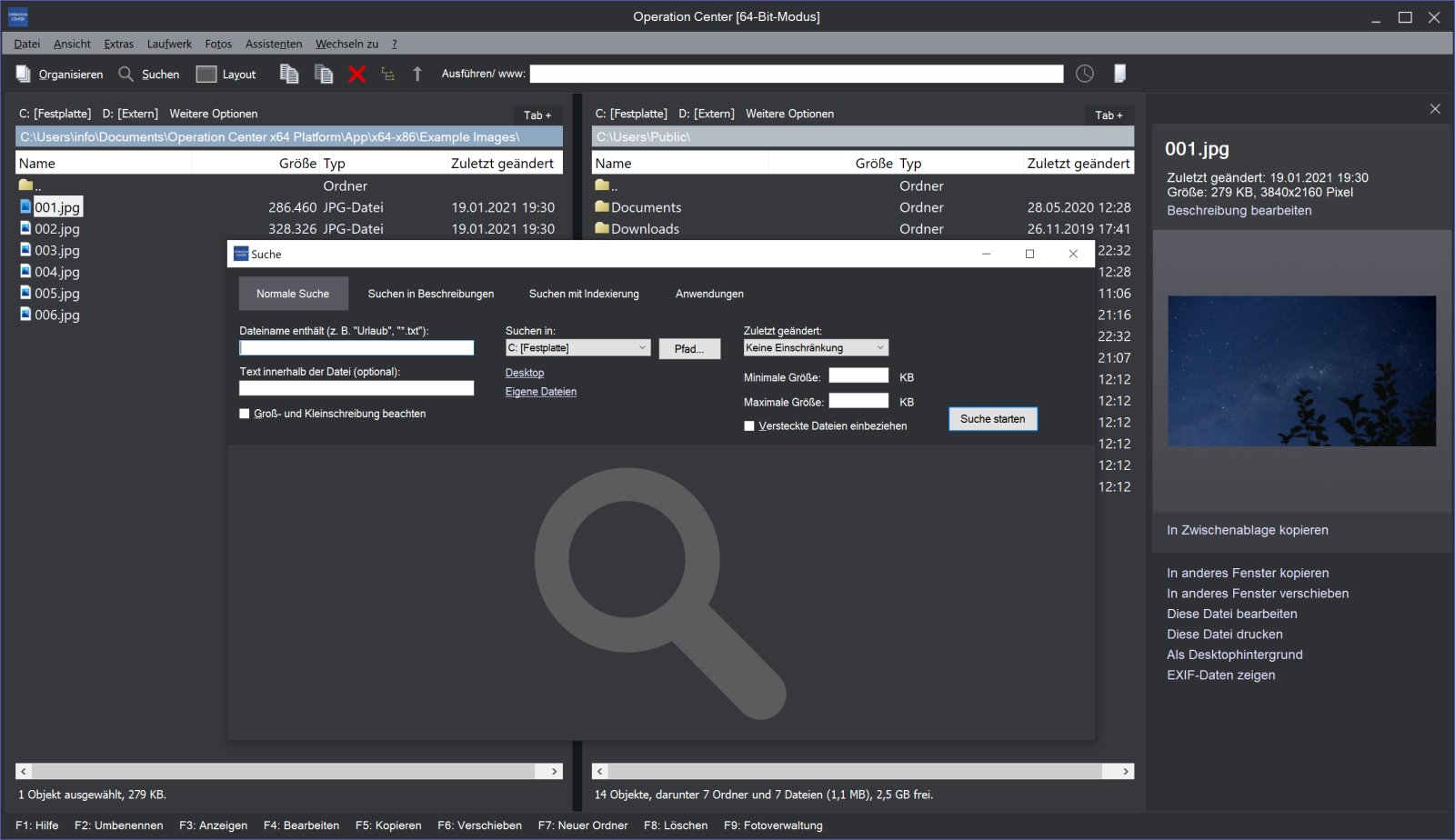Screen dimensions: 1455x840
Task: Open the Suchen magnifier tool
Action: pyautogui.click(x=149, y=75)
